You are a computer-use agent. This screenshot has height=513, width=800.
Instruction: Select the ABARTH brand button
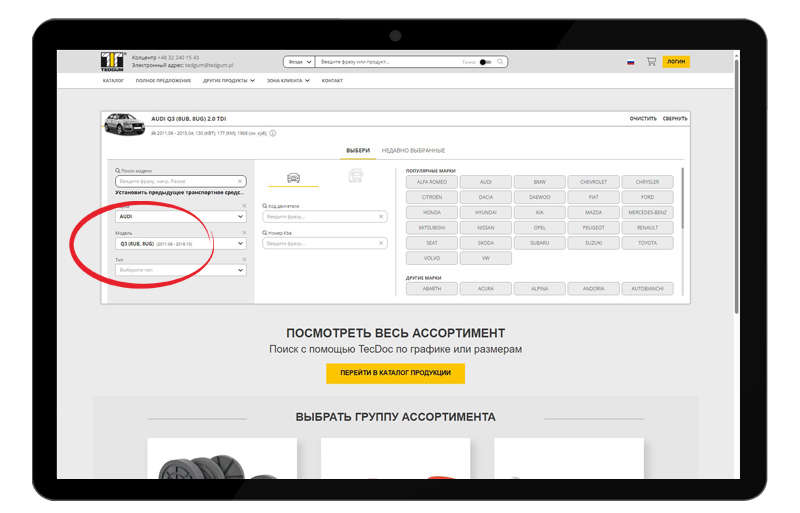click(432, 289)
